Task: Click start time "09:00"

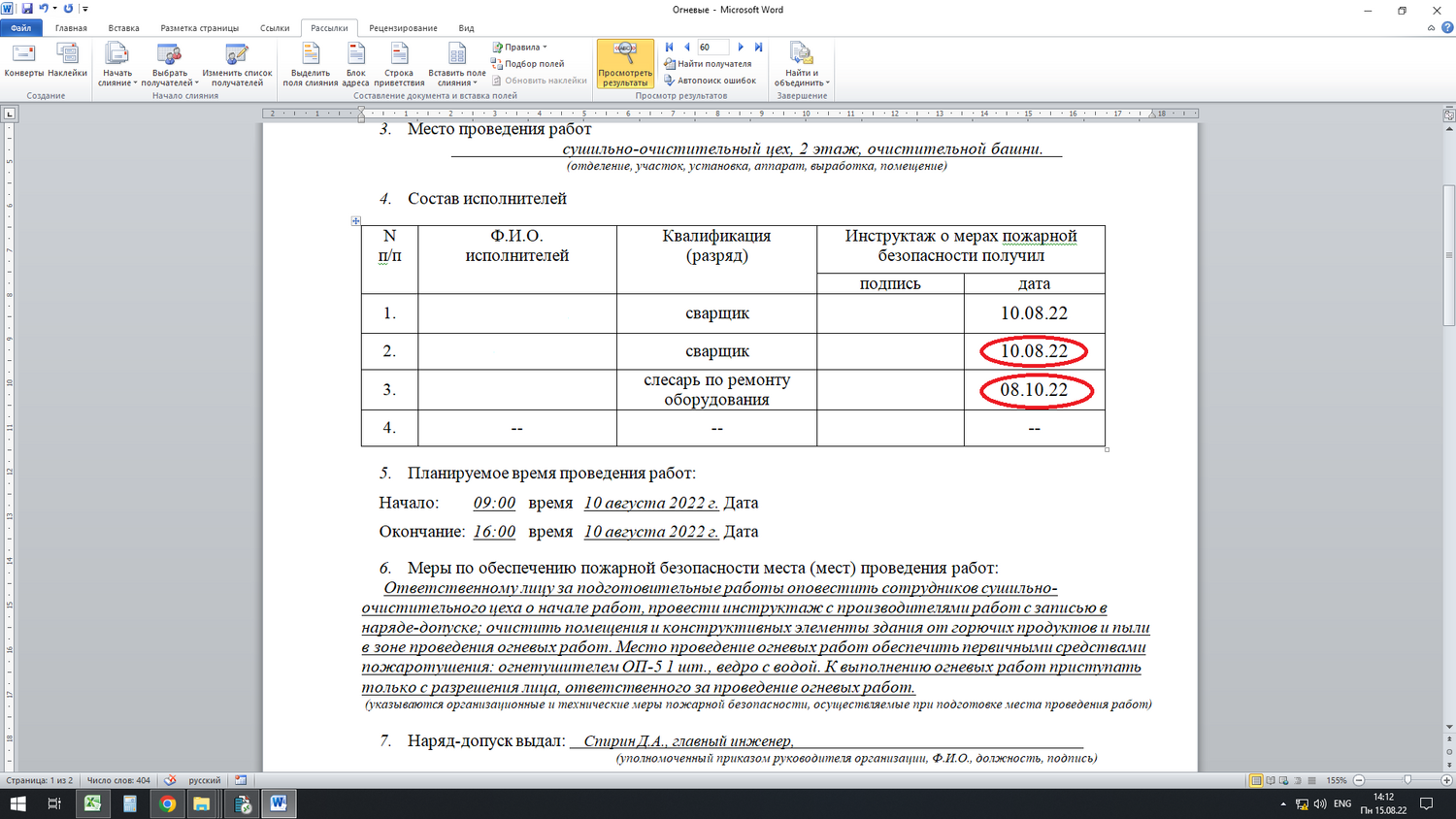Action: pyautogui.click(x=494, y=503)
